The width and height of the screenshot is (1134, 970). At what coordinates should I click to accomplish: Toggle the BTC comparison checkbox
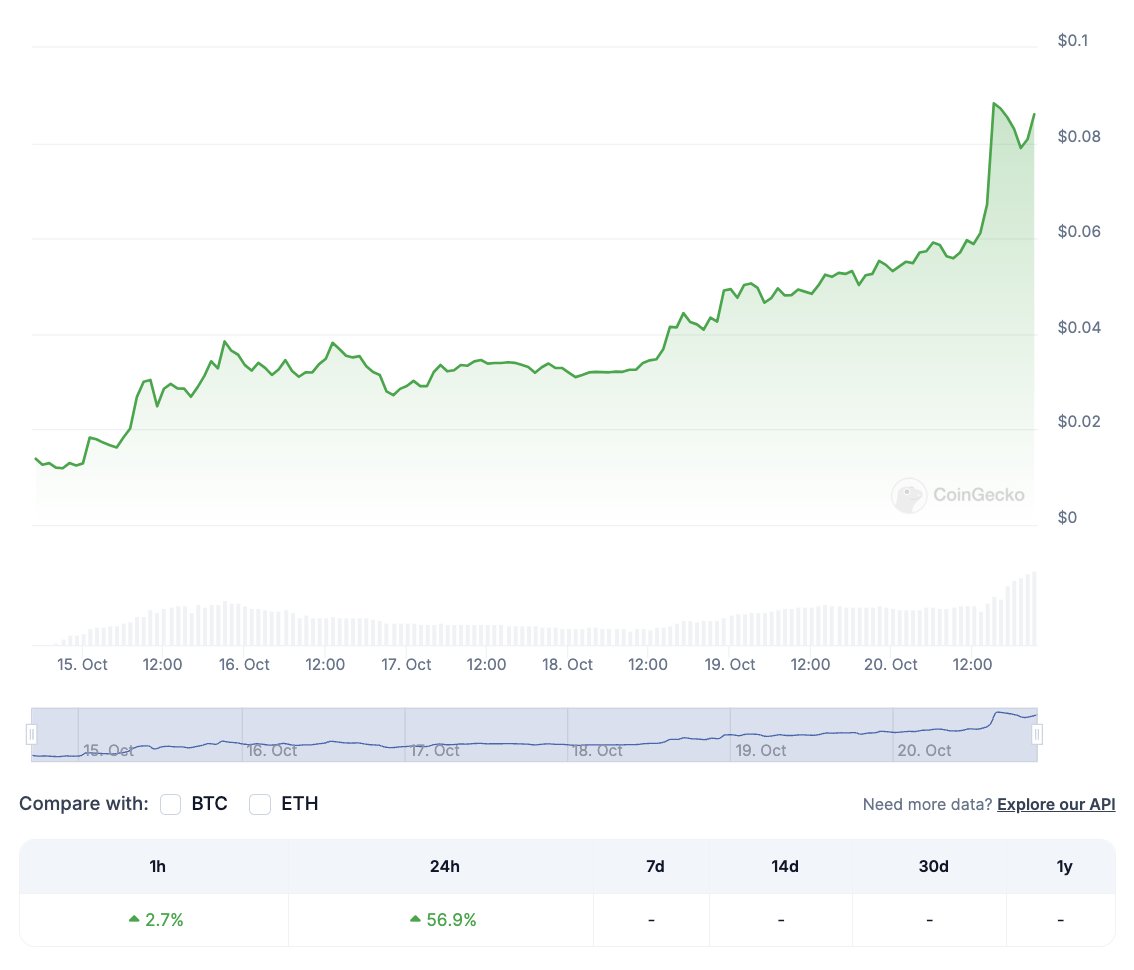pyautogui.click(x=170, y=804)
